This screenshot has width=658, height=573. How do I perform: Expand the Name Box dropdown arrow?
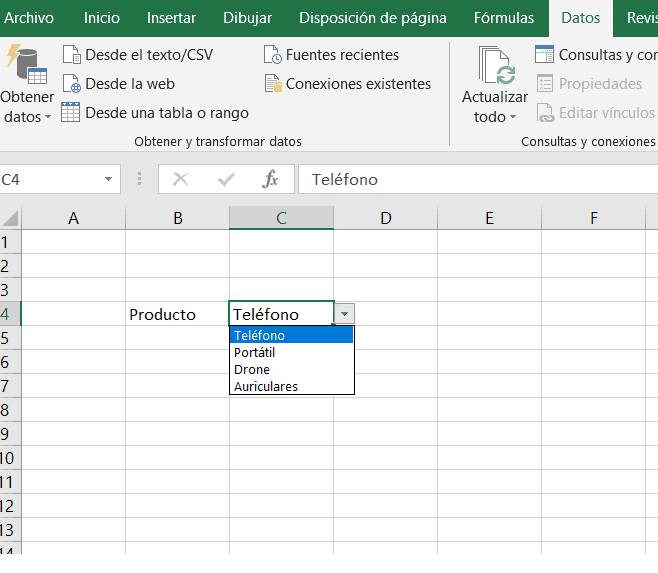pyautogui.click(x=108, y=179)
